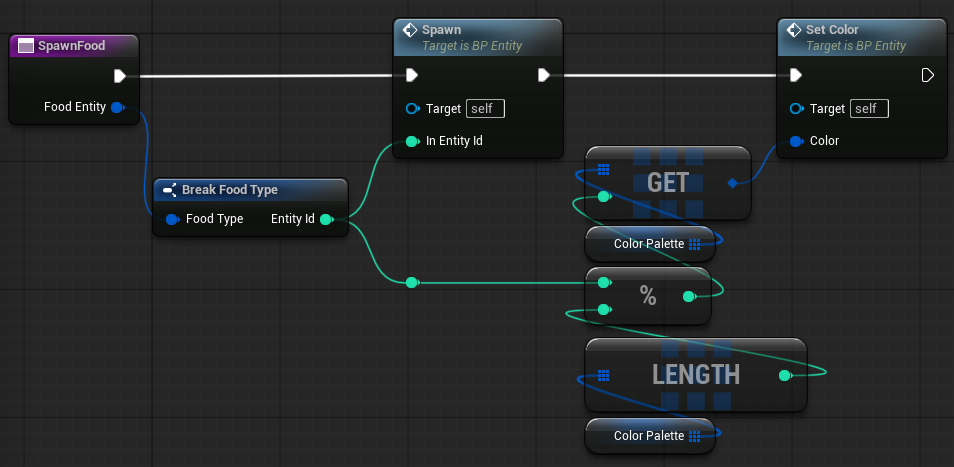Screen dimensions: 954x467
Task: Click the Food Entity output pin
Action: pyautogui.click(x=117, y=107)
